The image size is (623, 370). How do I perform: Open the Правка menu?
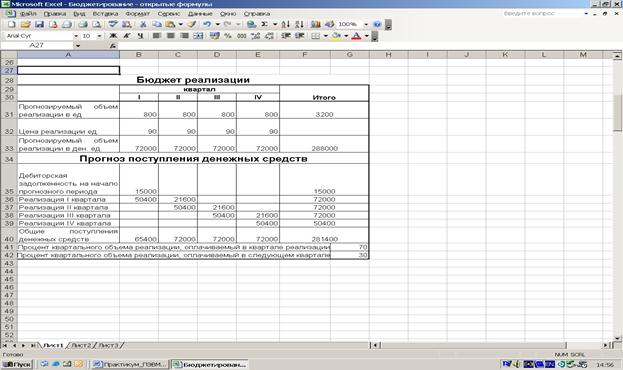55,14
